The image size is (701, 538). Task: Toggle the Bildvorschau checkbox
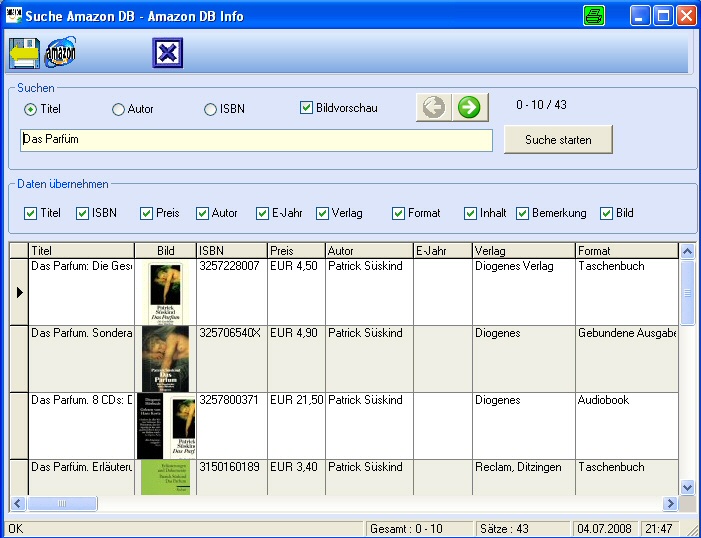click(x=307, y=108)
